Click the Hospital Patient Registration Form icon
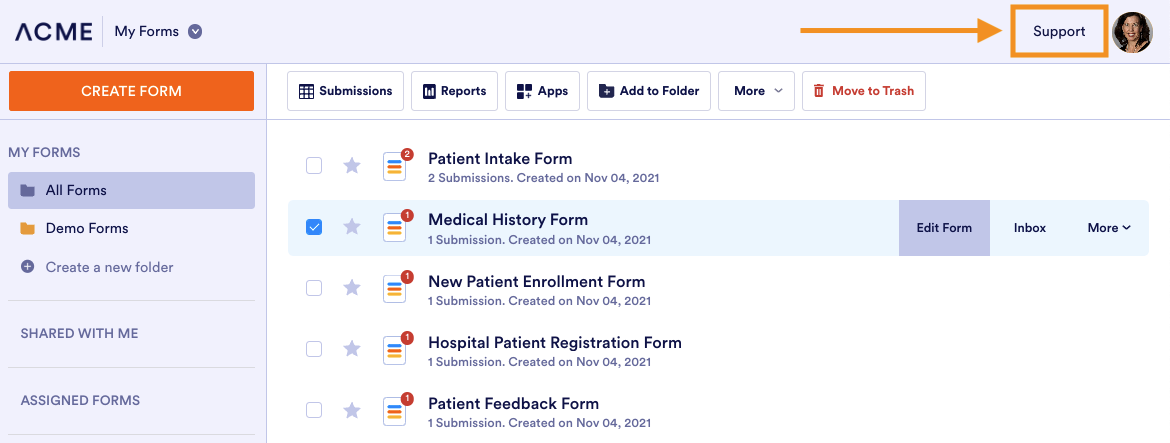This screenshot has width=1170, height=443. coord(395,350)
